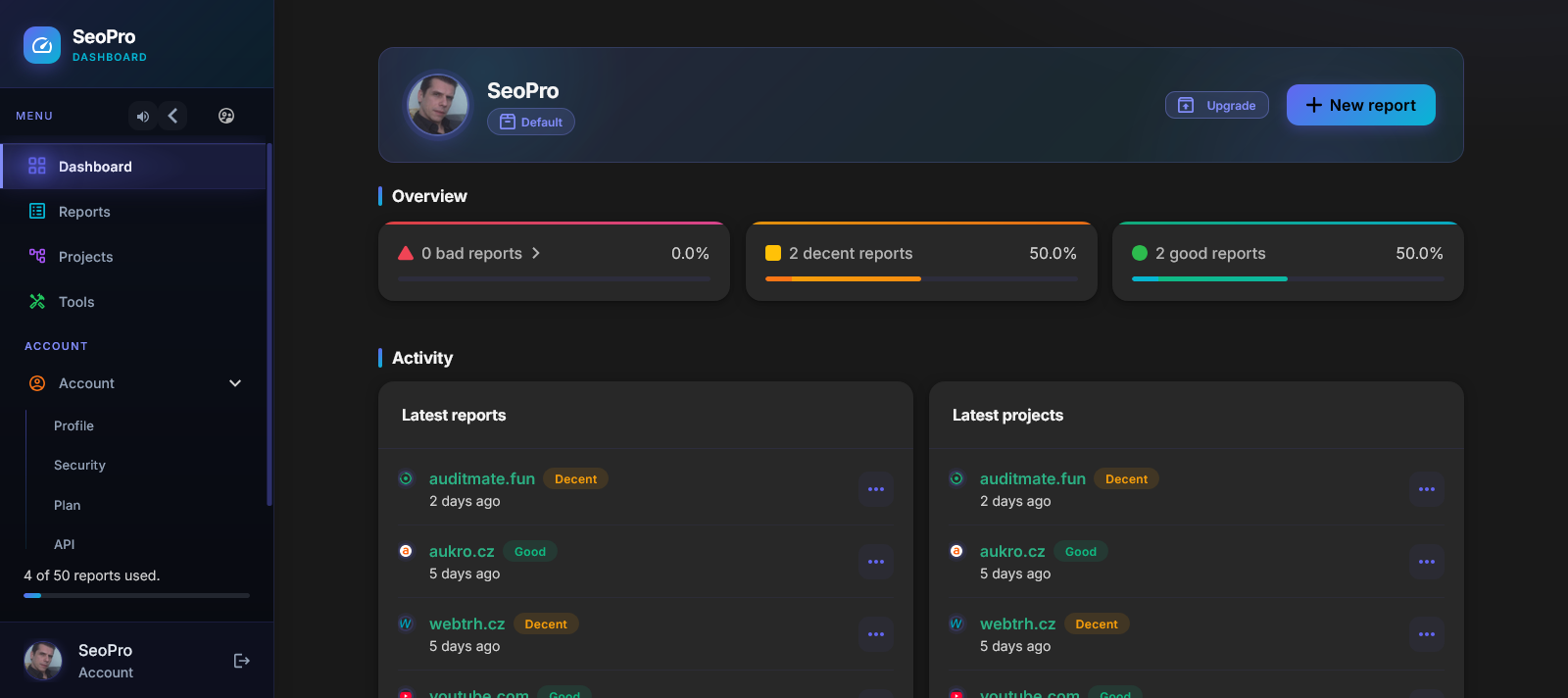1568x698 pixels.
Task: Toggle the sound speaker icon in menu header
Action: coord(143,116)
